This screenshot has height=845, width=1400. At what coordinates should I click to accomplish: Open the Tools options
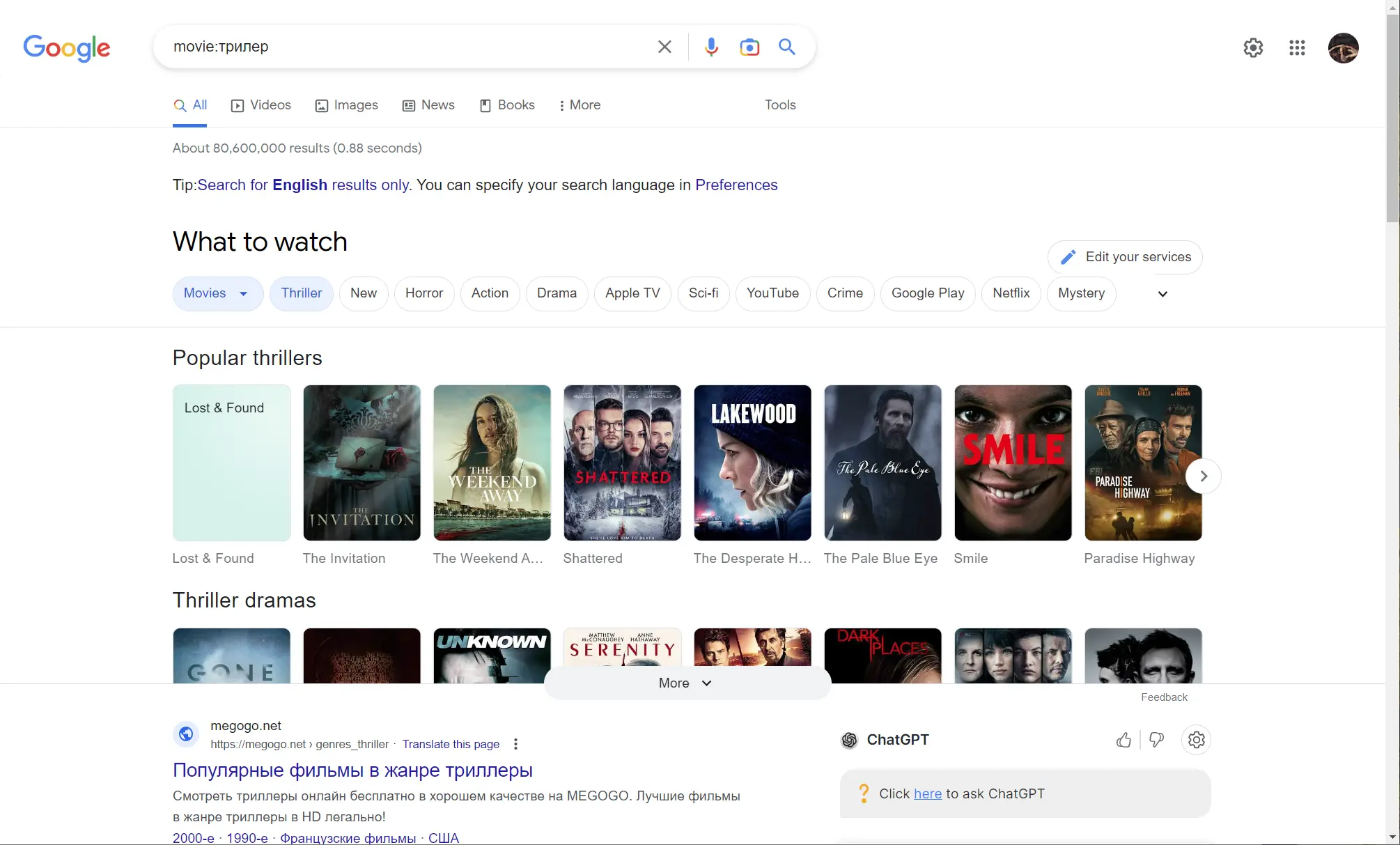point(780,105)
